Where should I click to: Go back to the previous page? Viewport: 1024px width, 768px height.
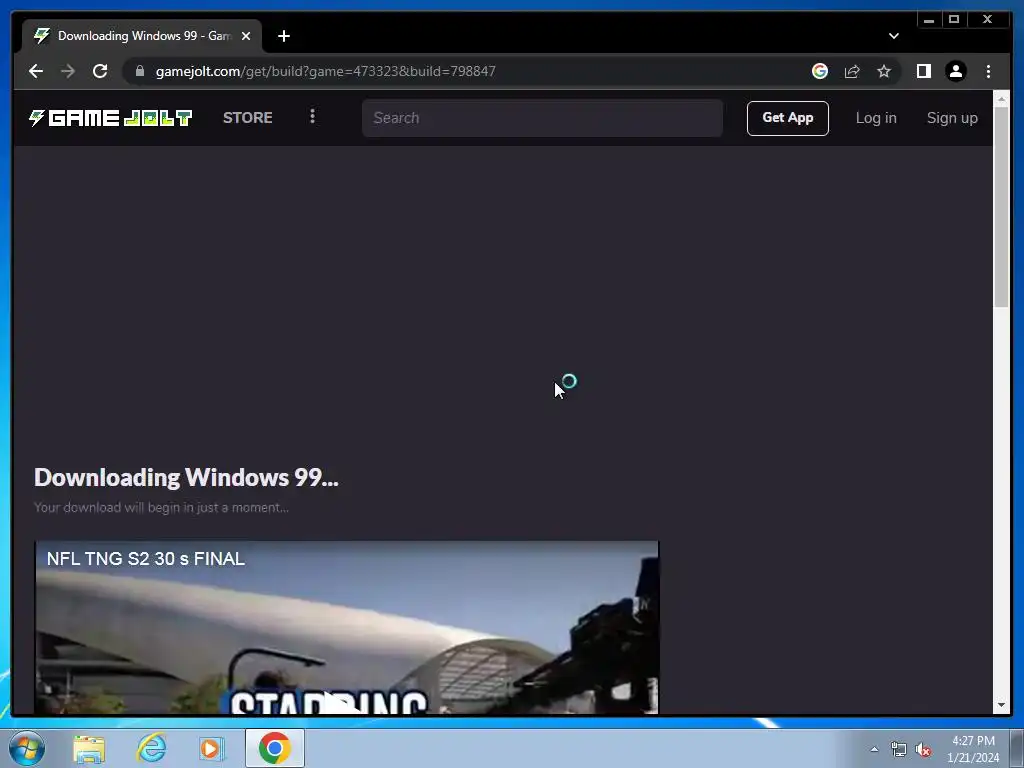click(36, 71)
